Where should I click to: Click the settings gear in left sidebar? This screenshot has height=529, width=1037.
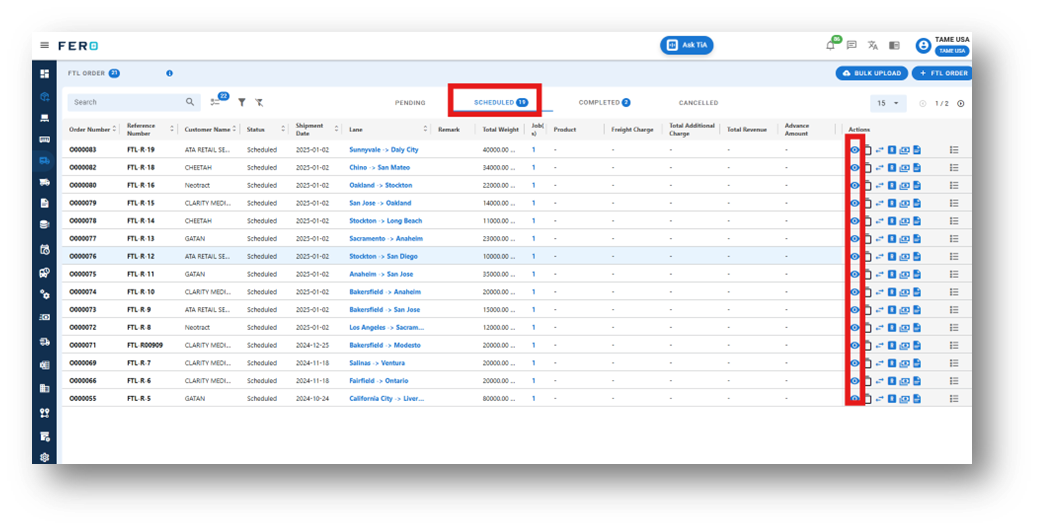(x=44, y=457)
